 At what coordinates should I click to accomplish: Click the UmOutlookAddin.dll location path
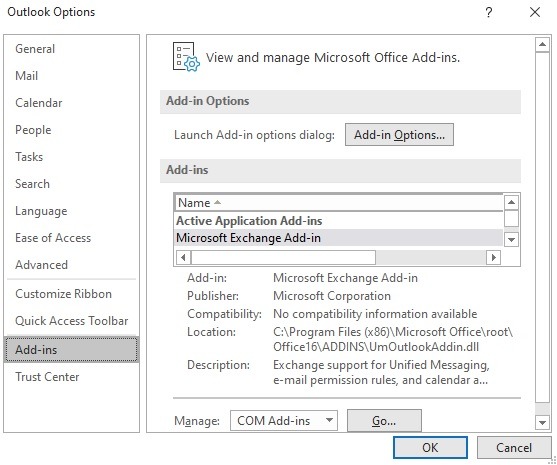(x=393, y=339)
